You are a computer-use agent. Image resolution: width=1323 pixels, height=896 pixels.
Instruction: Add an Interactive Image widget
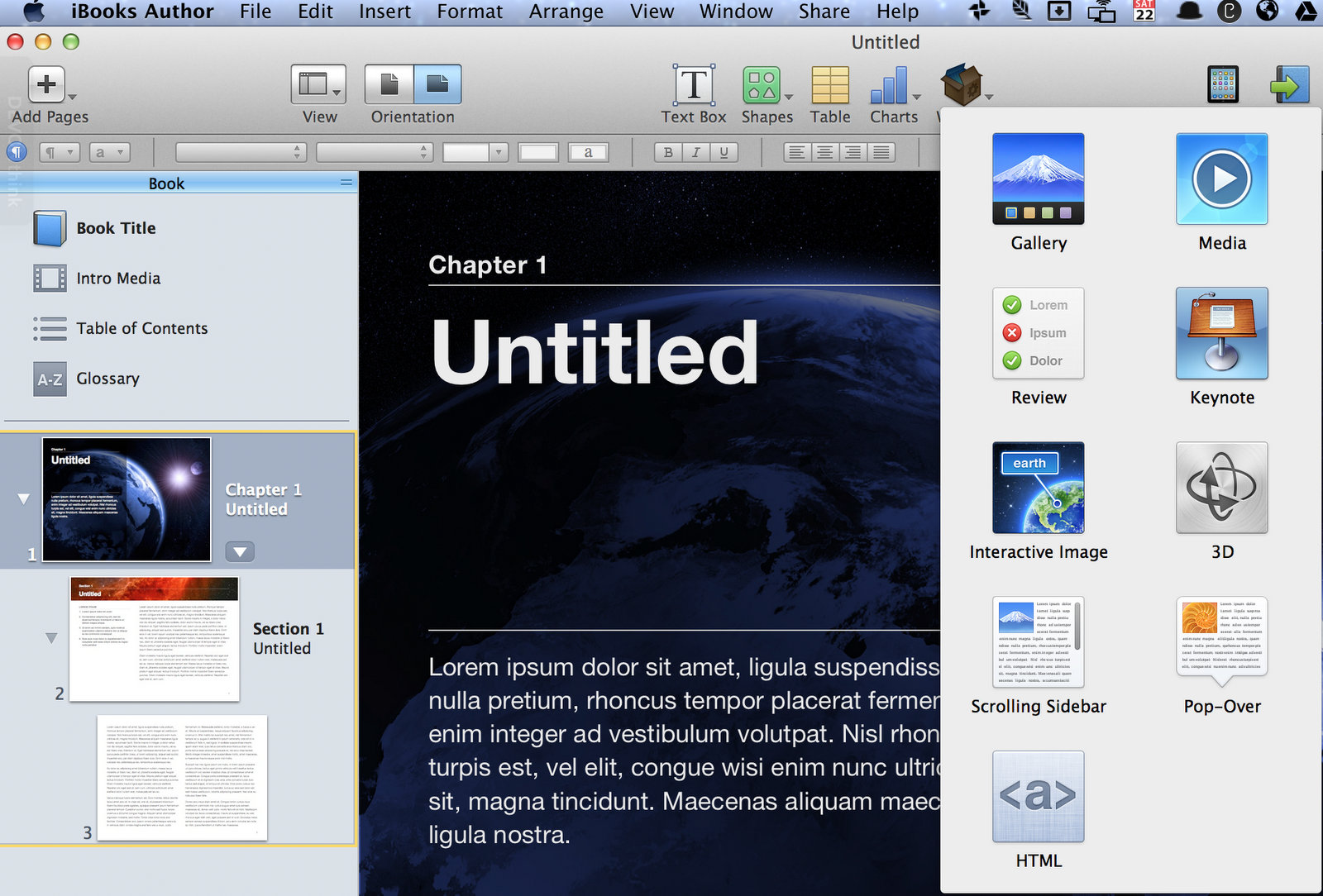[x=1038, y=488]
